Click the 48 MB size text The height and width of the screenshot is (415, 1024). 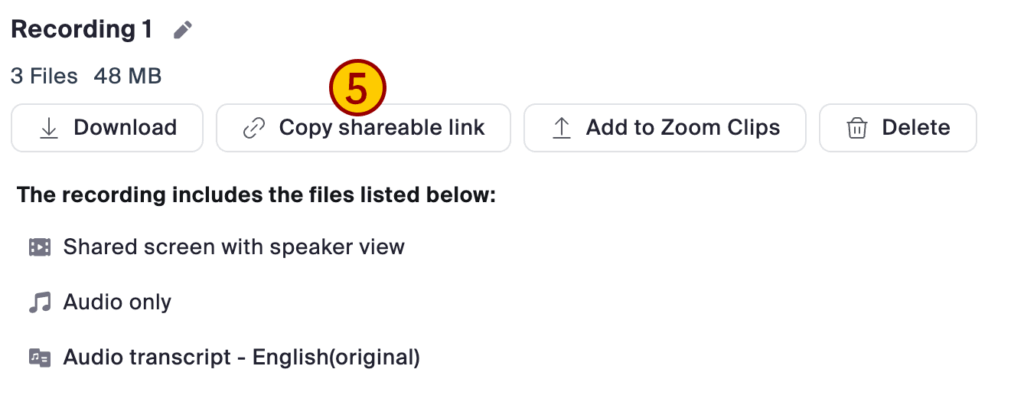(128, 76)
